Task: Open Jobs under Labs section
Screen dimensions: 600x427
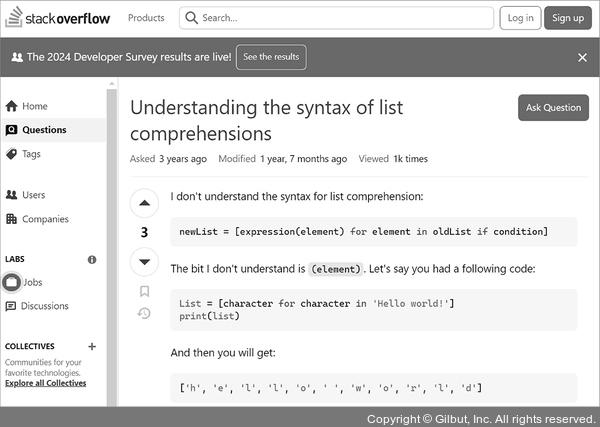Action: point(32,282)
